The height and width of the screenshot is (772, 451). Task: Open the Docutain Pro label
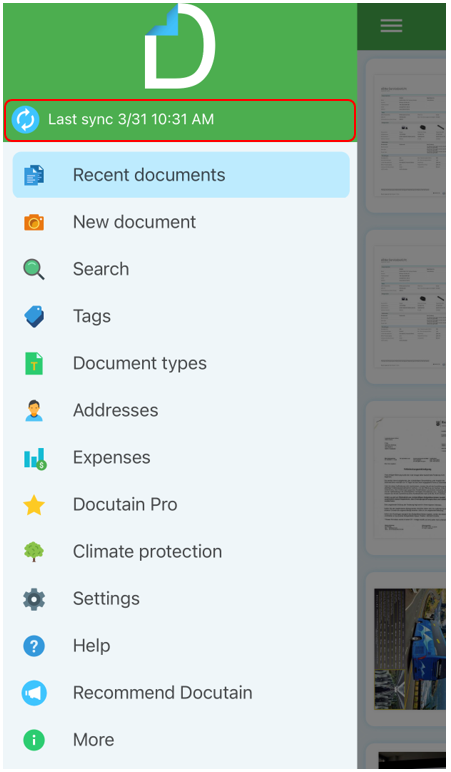(125, 505)
